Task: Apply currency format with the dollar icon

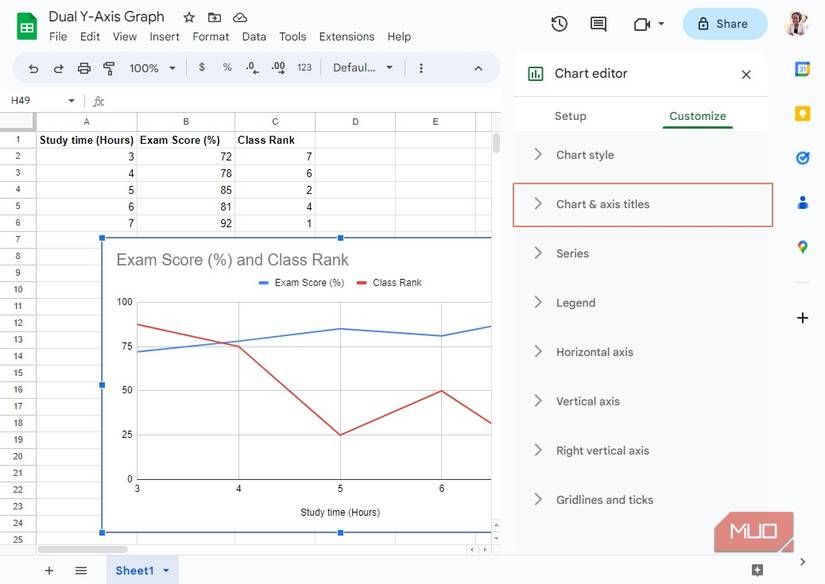Action: click(200, 67)
